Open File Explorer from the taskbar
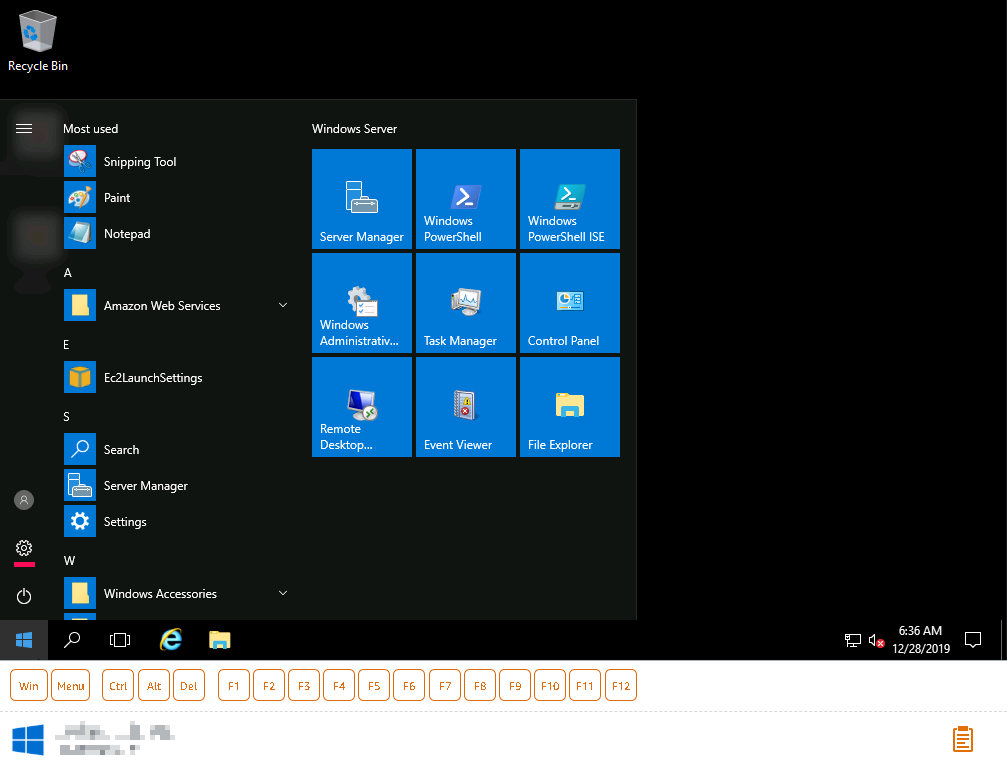Viewport: 1007px width, 768px height. [x=220, y=640]
